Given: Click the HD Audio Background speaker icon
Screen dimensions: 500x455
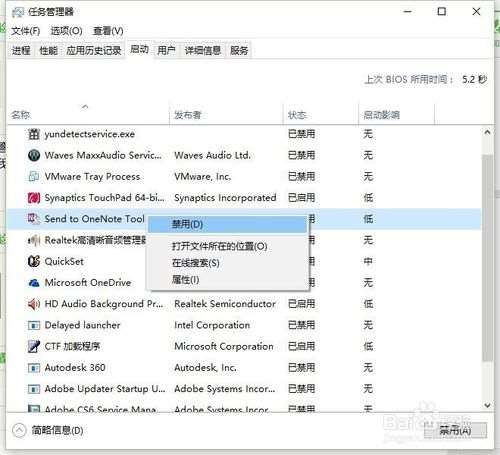Looking at the screenshot, I should [34, 304].
